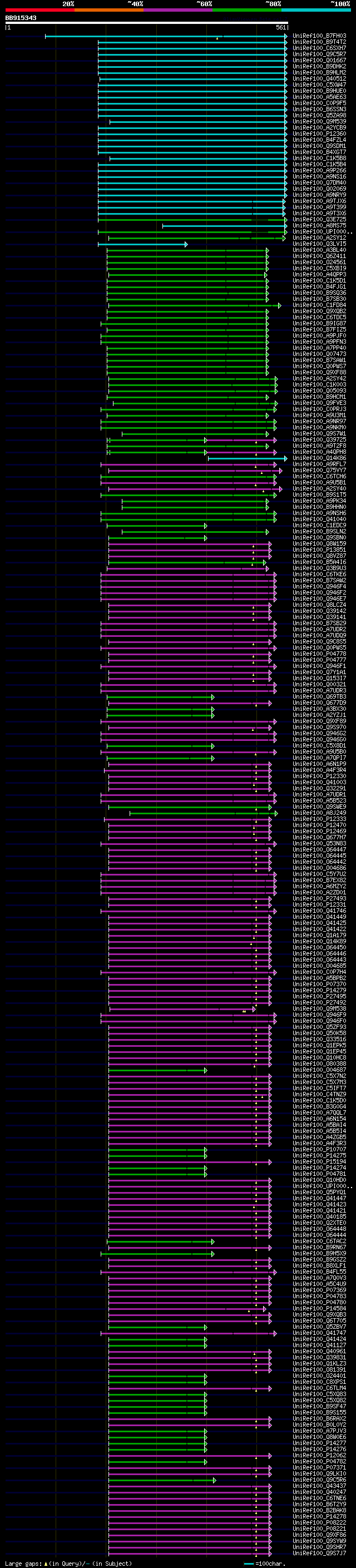356x1568 pixels.
Task: Click the UniRef100_A8J249 label
Action: click(x=319, y=813)
